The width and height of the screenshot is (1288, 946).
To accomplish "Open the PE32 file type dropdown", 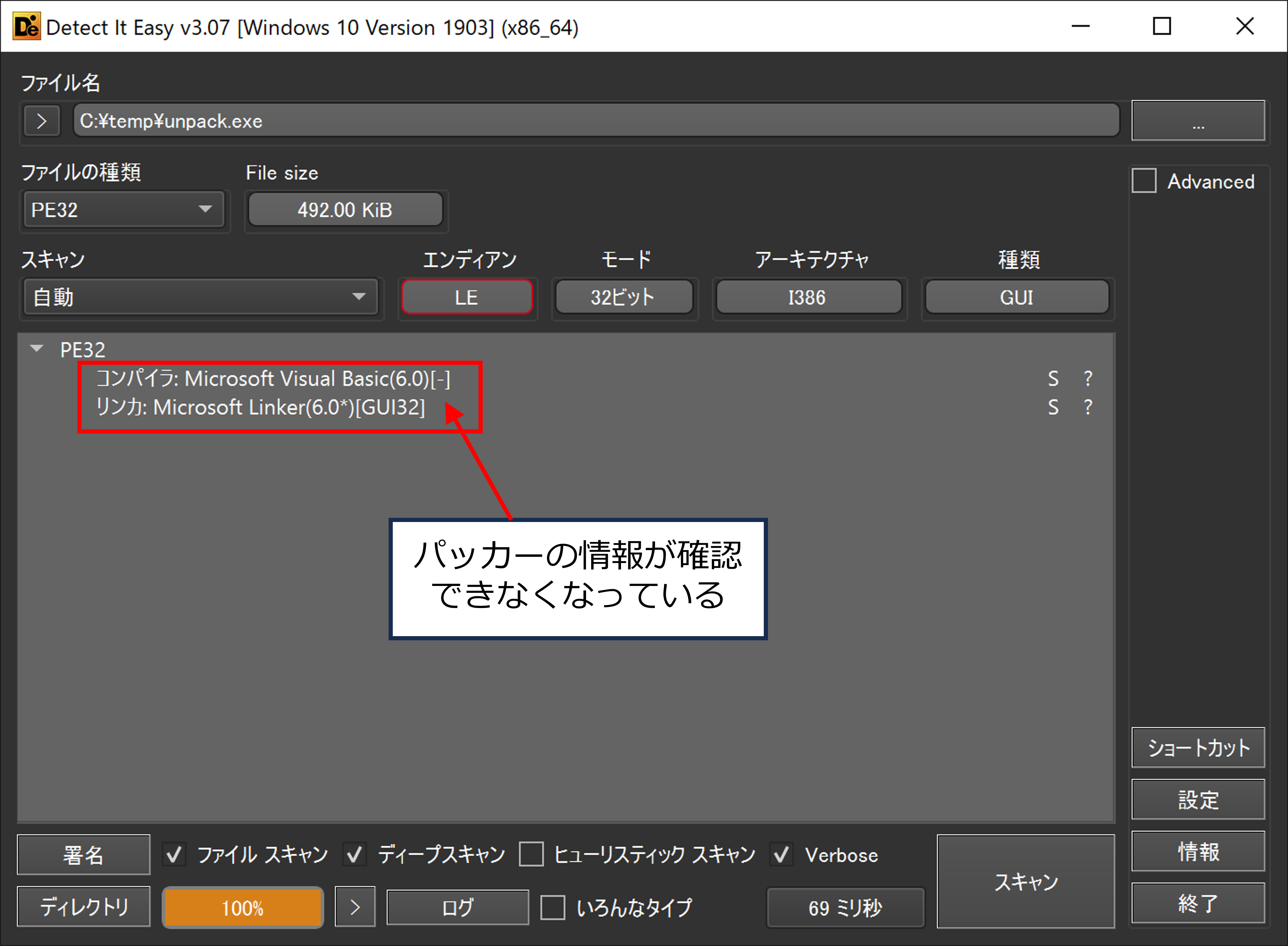I will tap(124, 209).
